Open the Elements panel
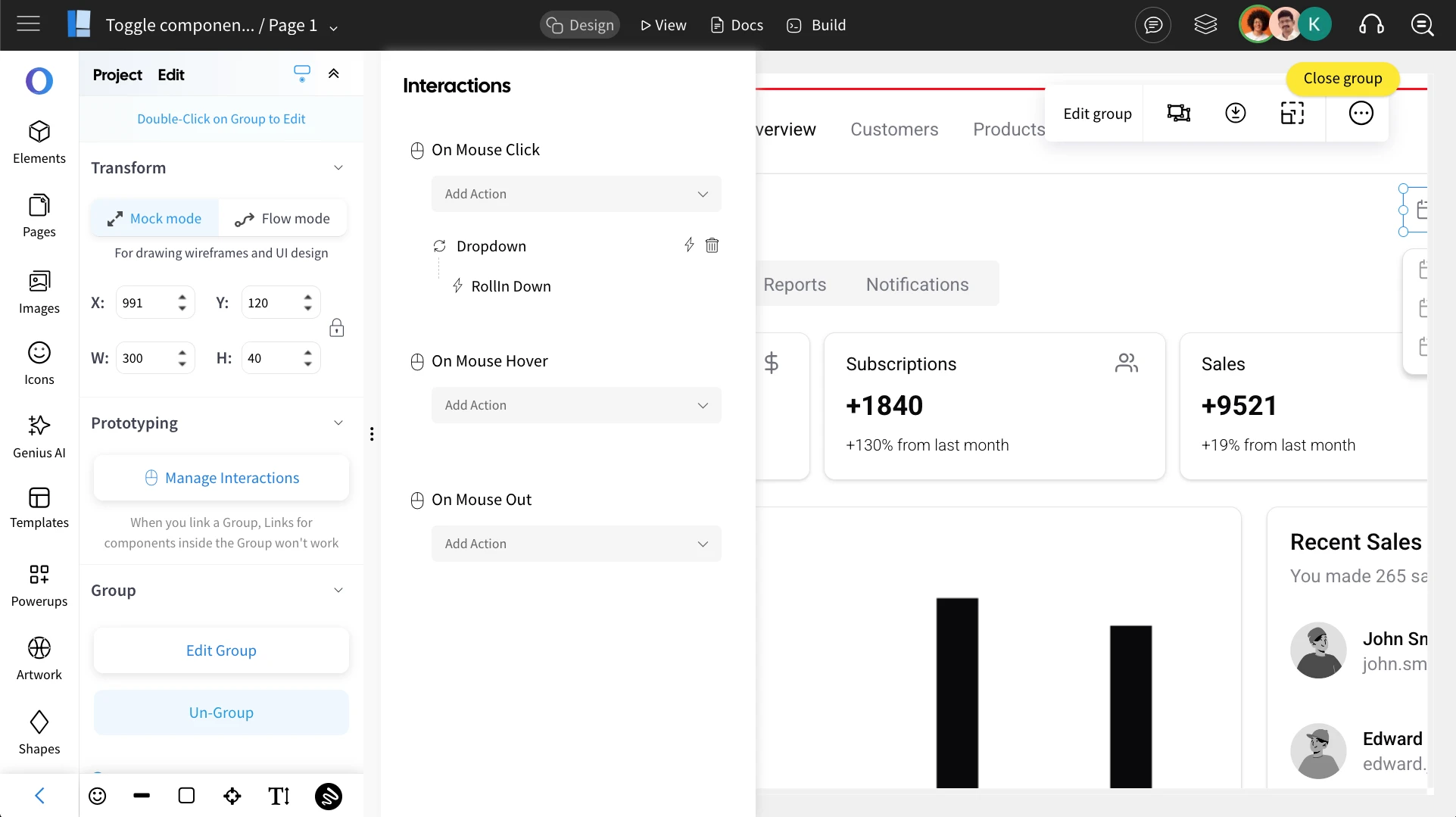Viewport: 1456px width, 817px height. [39, 142]
